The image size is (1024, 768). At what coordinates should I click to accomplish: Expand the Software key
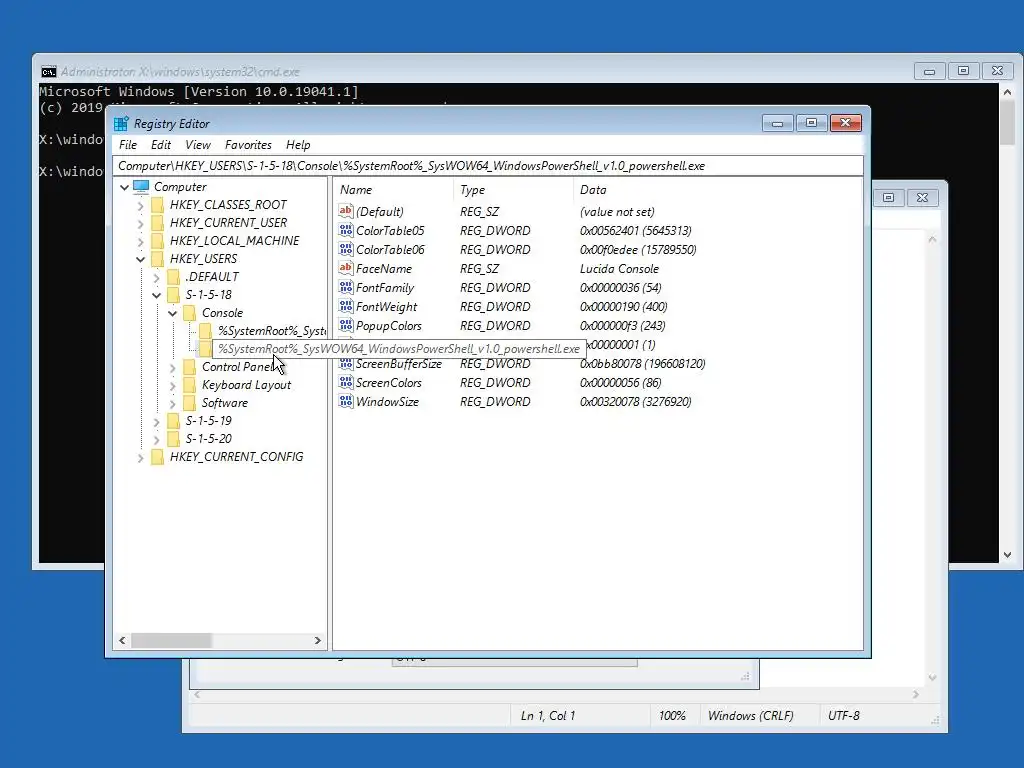pyautogui.click(x=172, y=404)
